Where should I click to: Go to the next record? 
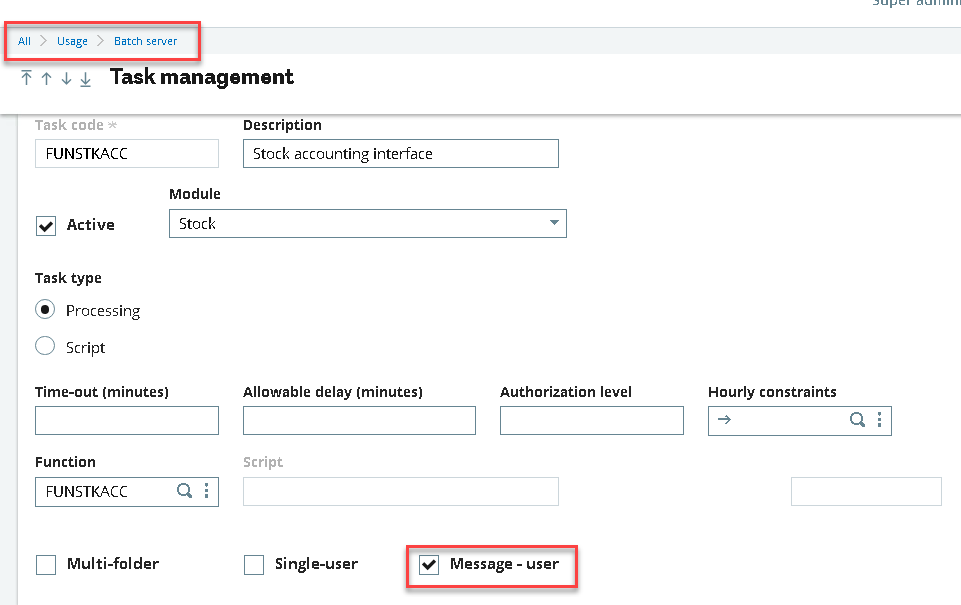tap(64, 77)
